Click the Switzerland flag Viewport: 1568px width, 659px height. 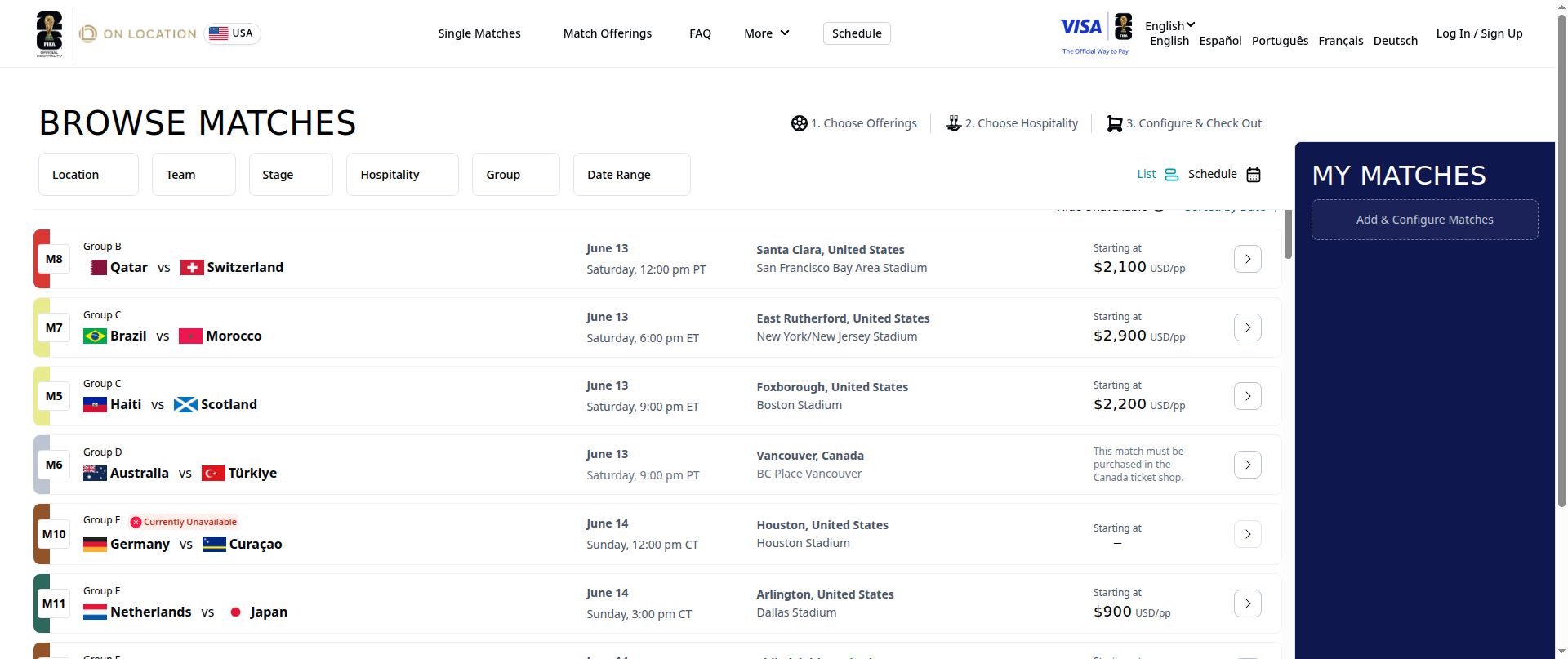(192, 267)
